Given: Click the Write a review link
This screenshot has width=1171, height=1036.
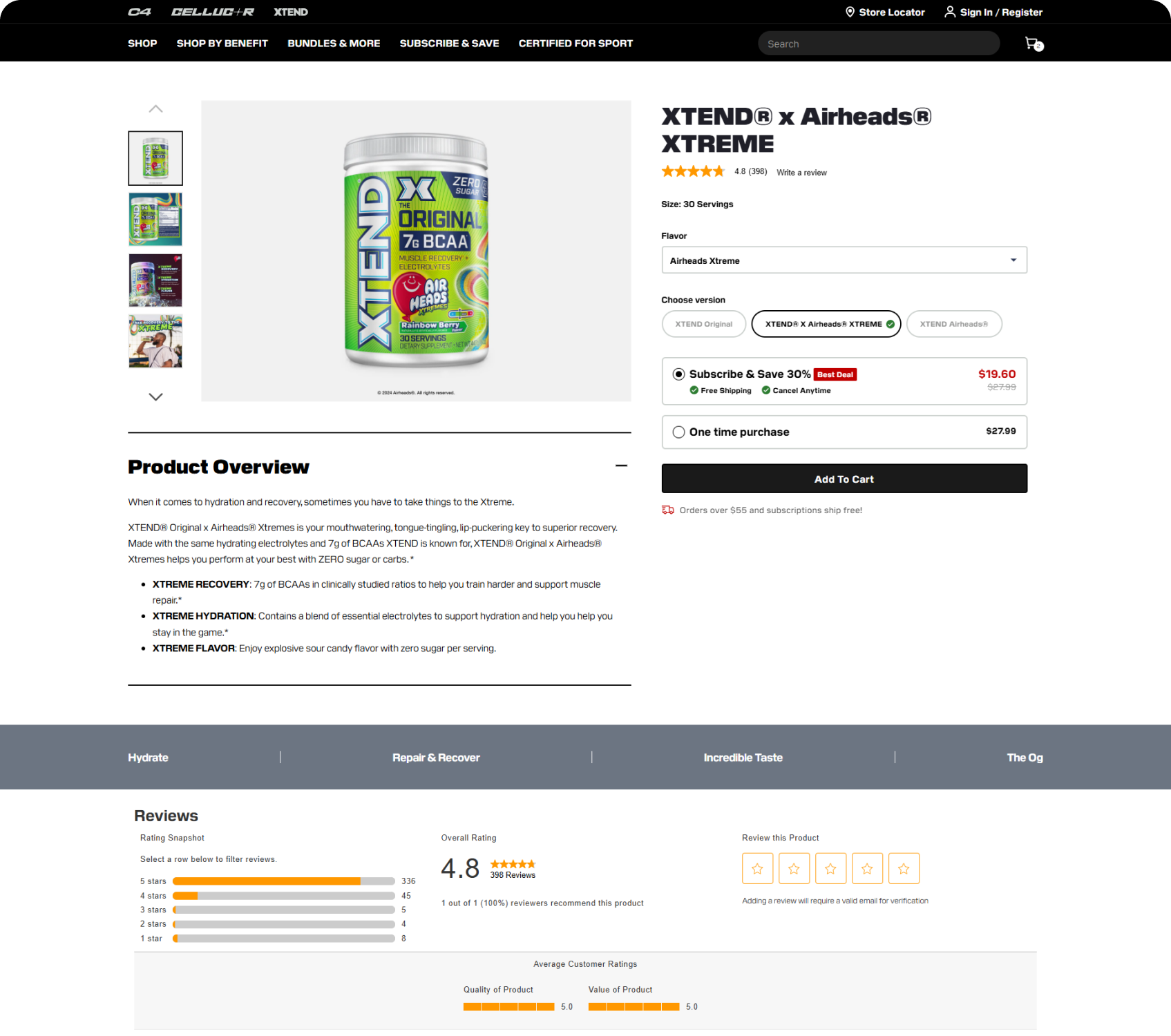Looking at the screenshot, I should (x=801, y=173).
